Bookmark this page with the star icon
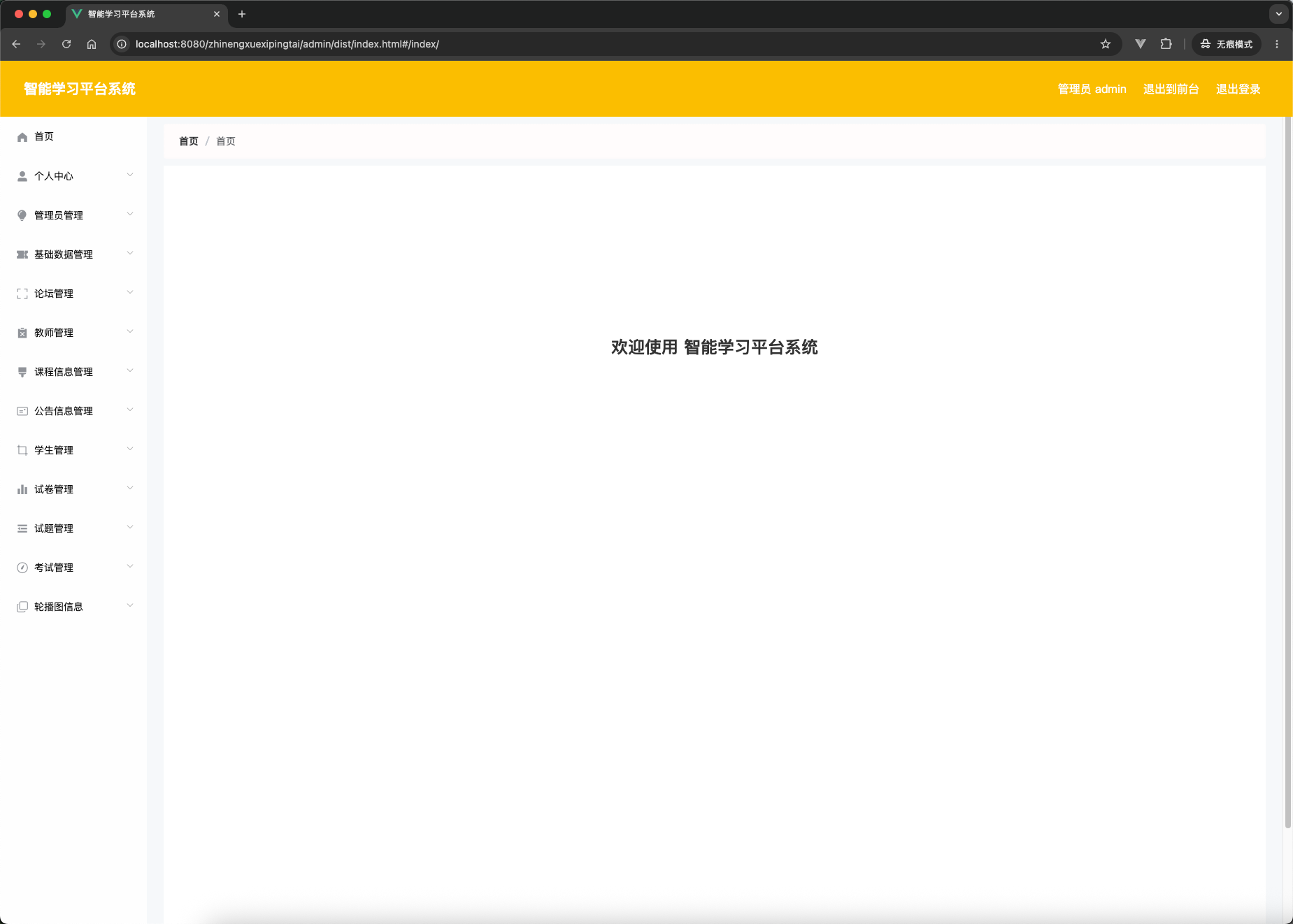Screen dimensions: 1293x924 coord(1106,44)
